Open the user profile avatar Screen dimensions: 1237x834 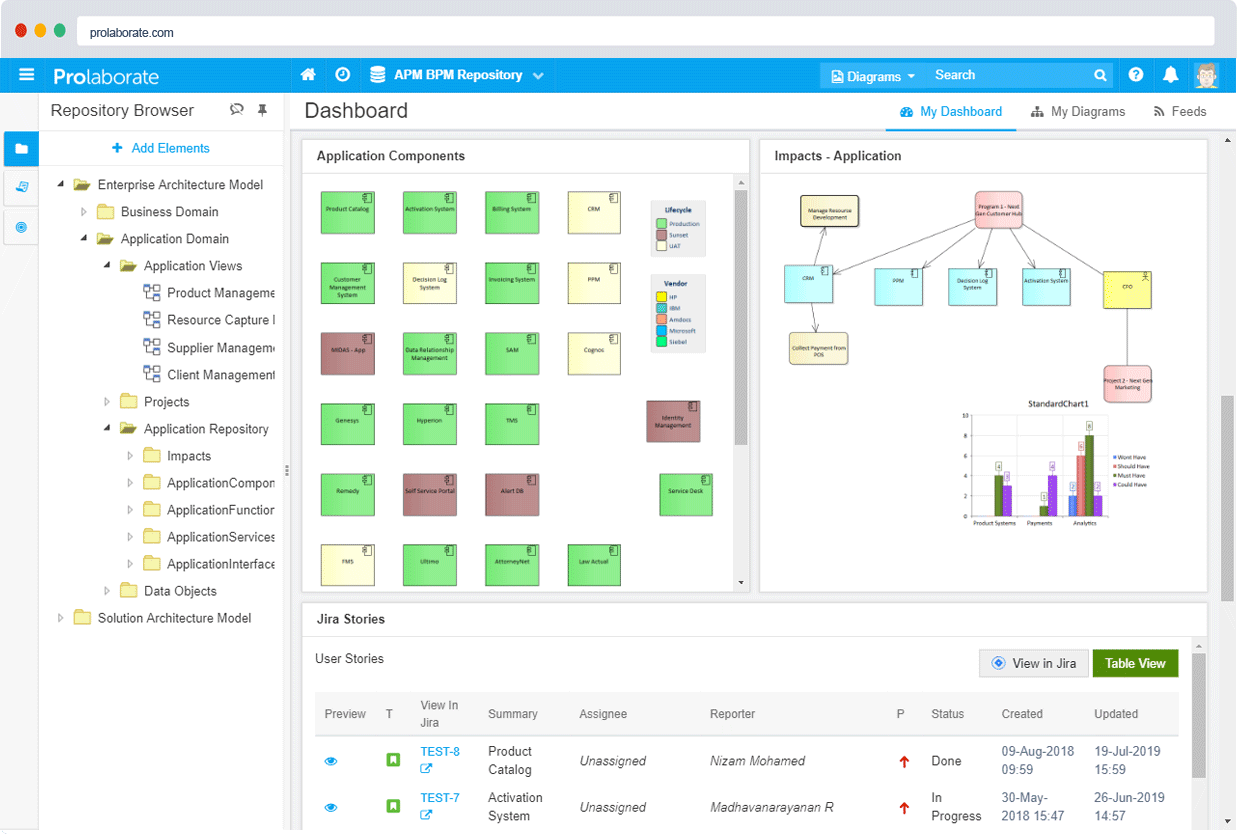pos(1207,75)
